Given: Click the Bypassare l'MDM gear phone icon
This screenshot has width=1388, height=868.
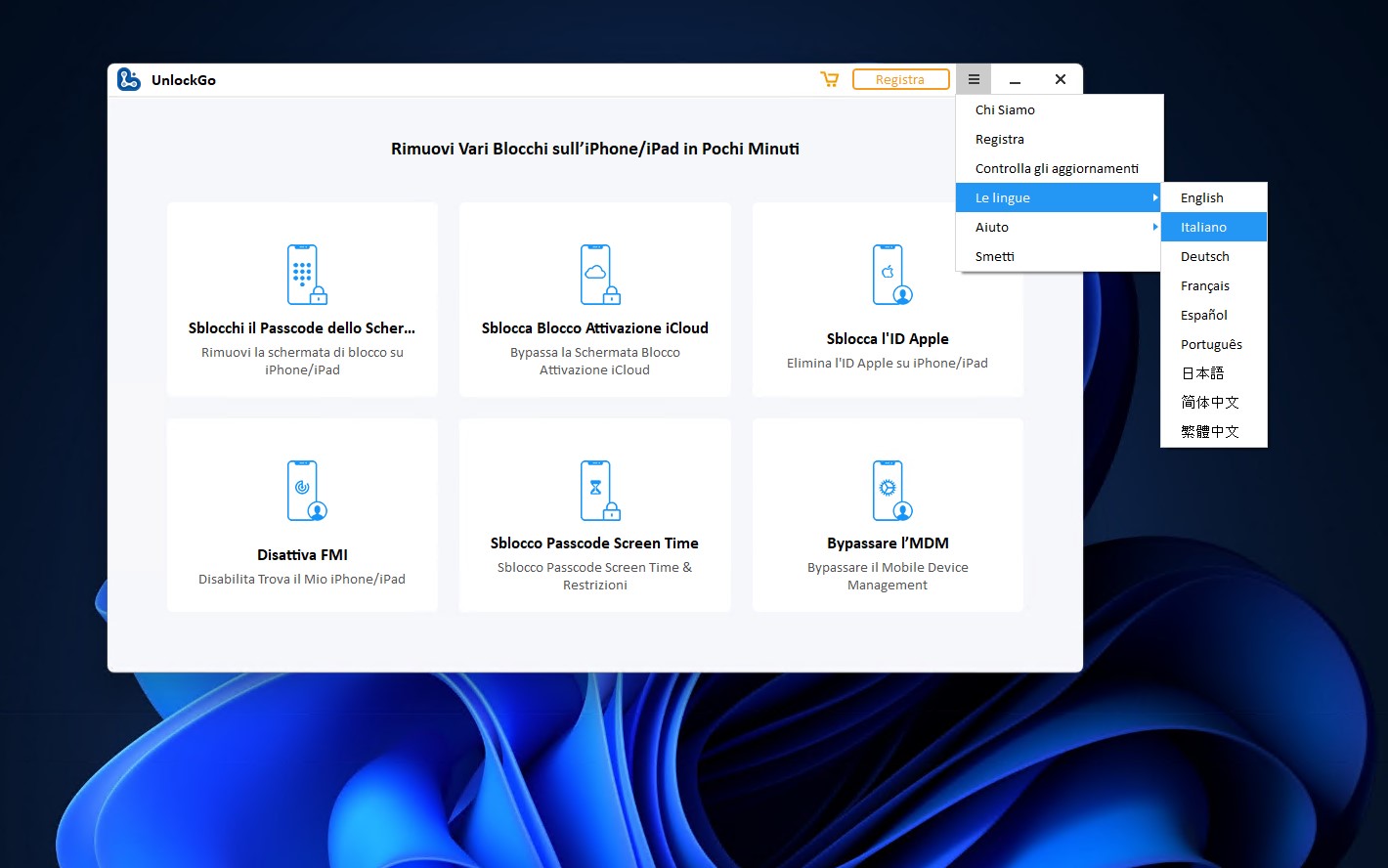Looking at the screenshot, I should point(892,491).
